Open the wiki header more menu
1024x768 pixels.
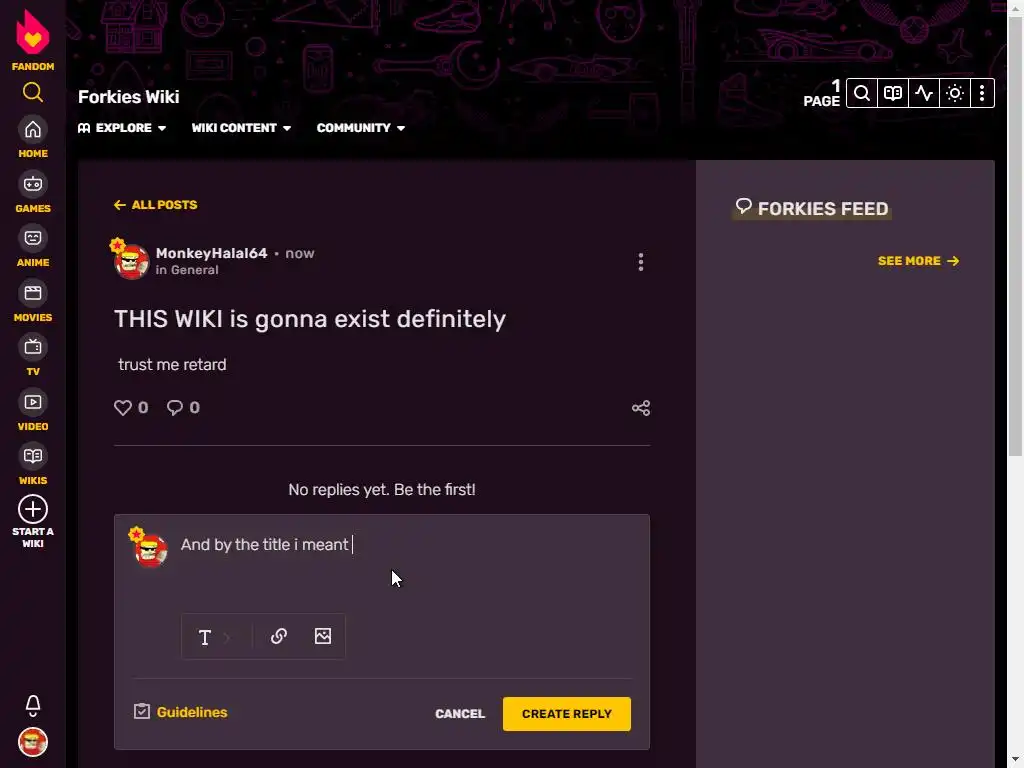coord(982,93)
